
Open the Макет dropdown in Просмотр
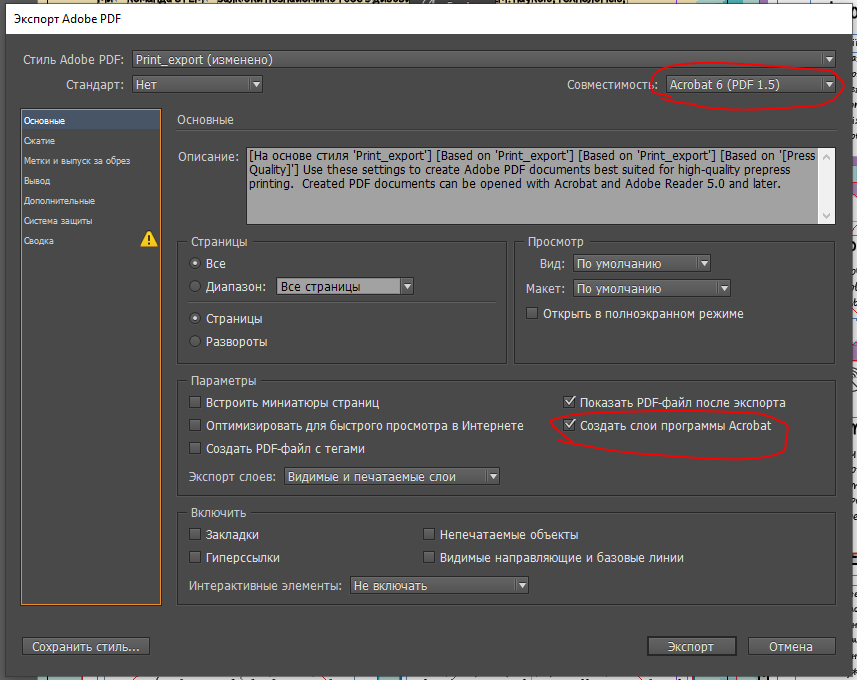[651, 289]
